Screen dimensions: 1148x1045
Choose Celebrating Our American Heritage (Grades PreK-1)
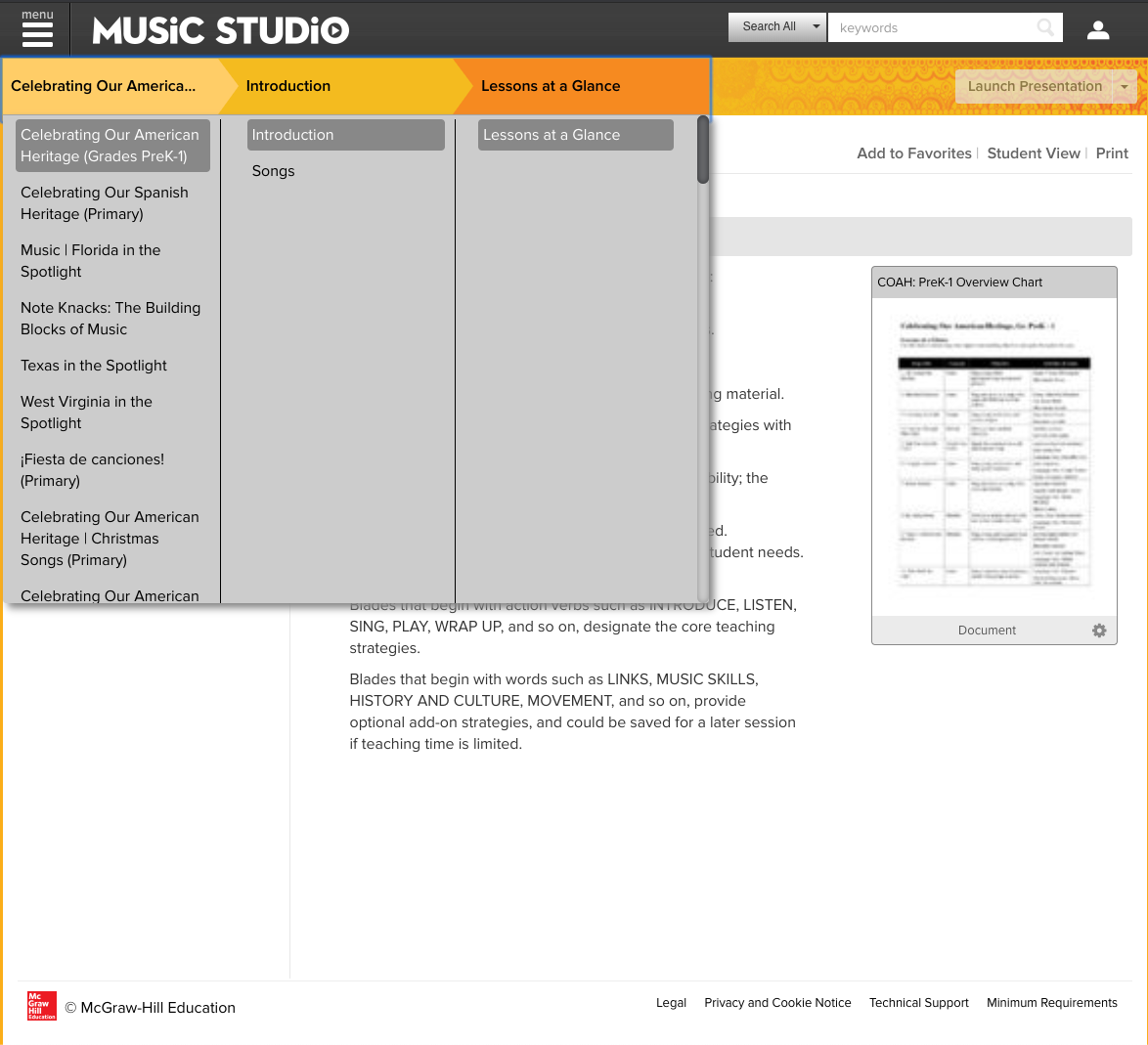click(x=112, y=146)
